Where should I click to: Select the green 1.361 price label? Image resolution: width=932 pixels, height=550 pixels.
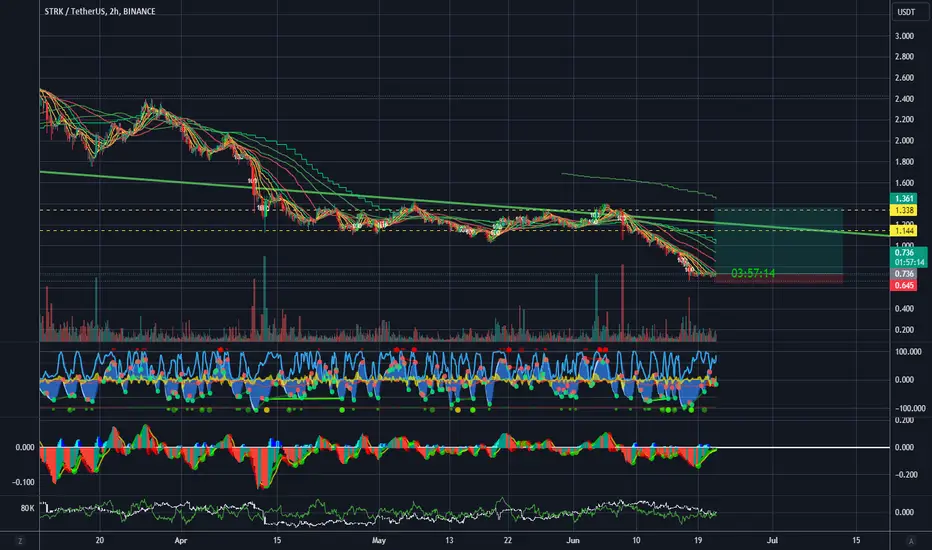(x=903, y=199)
